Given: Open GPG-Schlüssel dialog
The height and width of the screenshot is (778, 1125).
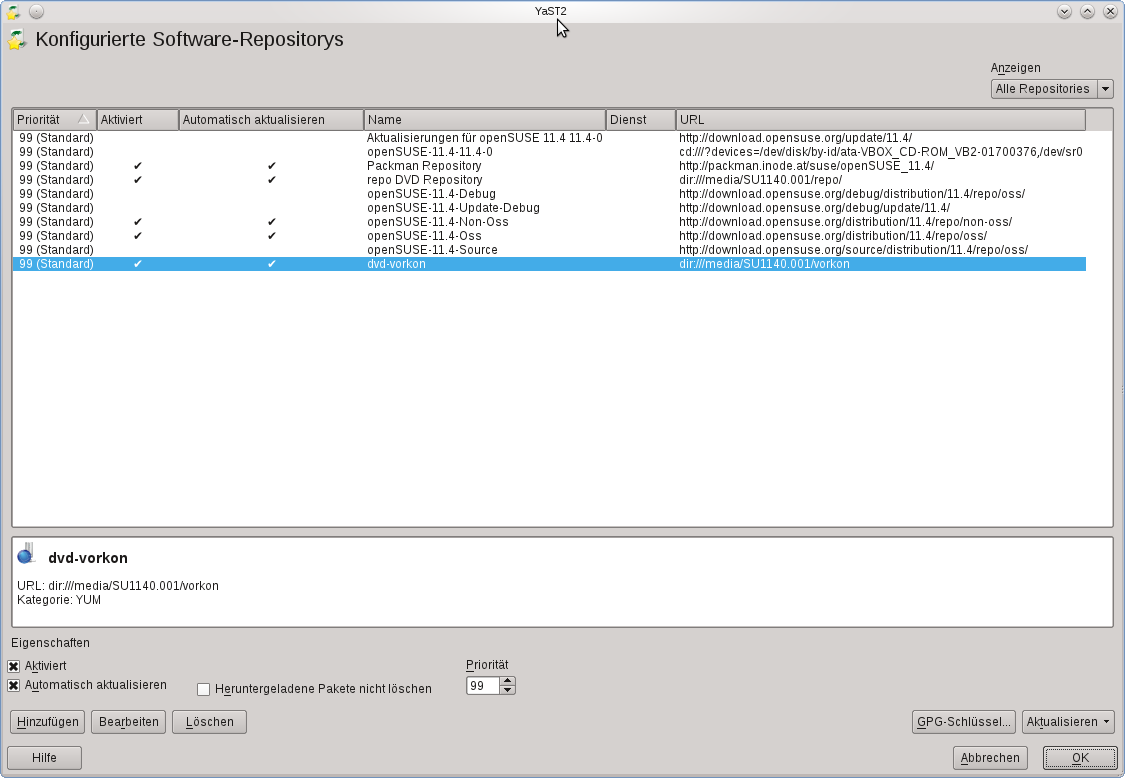Looking at the screenshot, I should click(x=964, y=722).
